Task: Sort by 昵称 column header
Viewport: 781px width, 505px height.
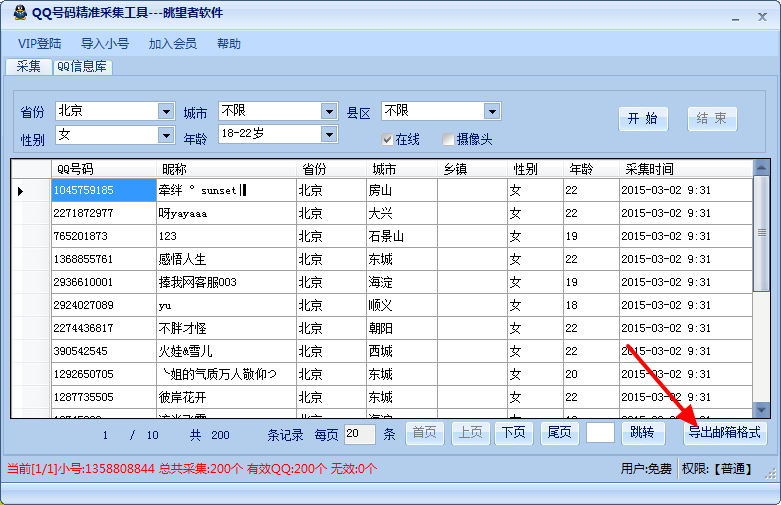Action: click(x=227, y=169)
